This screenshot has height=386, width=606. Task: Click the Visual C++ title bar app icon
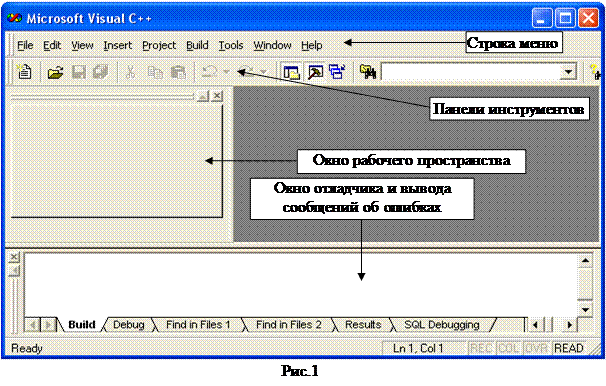[14, 18]
